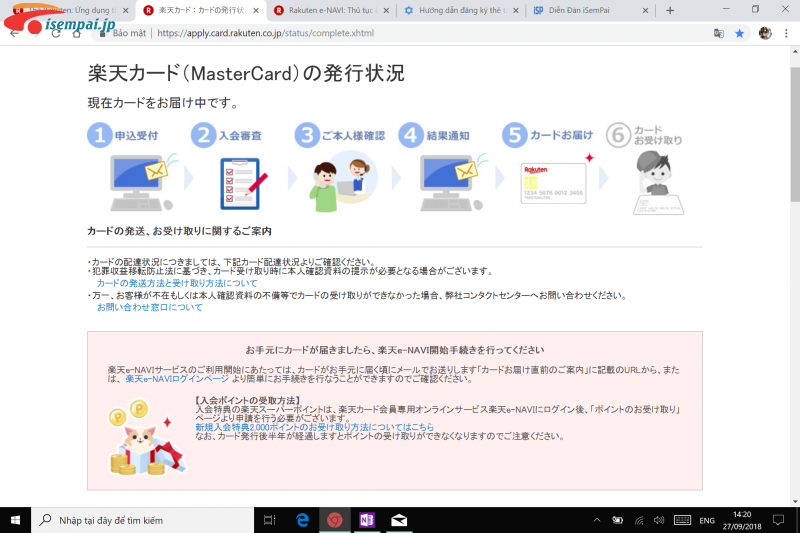Open the Windows Start menu
Screen dimensions: 800x533
click(15, 520)
